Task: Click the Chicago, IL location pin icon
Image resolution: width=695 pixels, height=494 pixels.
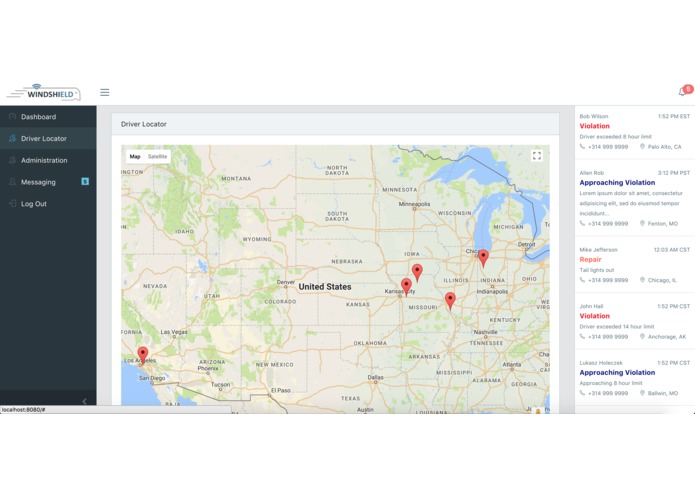Action: coord(642,280)
